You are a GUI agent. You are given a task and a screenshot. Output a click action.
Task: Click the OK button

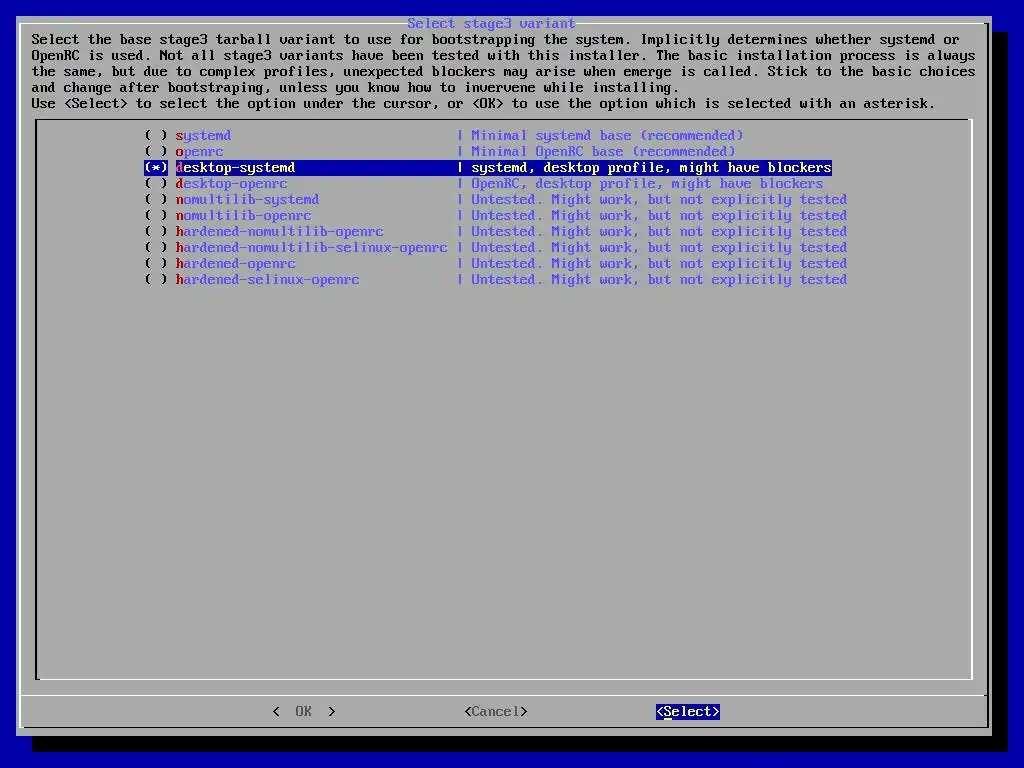click(x=304, y=711)
